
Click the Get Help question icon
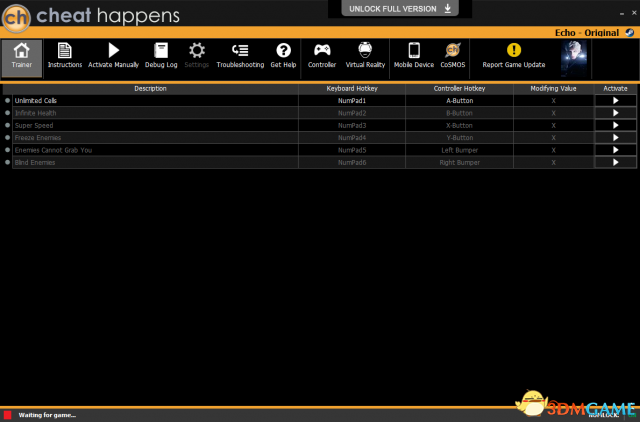point(283,50)
